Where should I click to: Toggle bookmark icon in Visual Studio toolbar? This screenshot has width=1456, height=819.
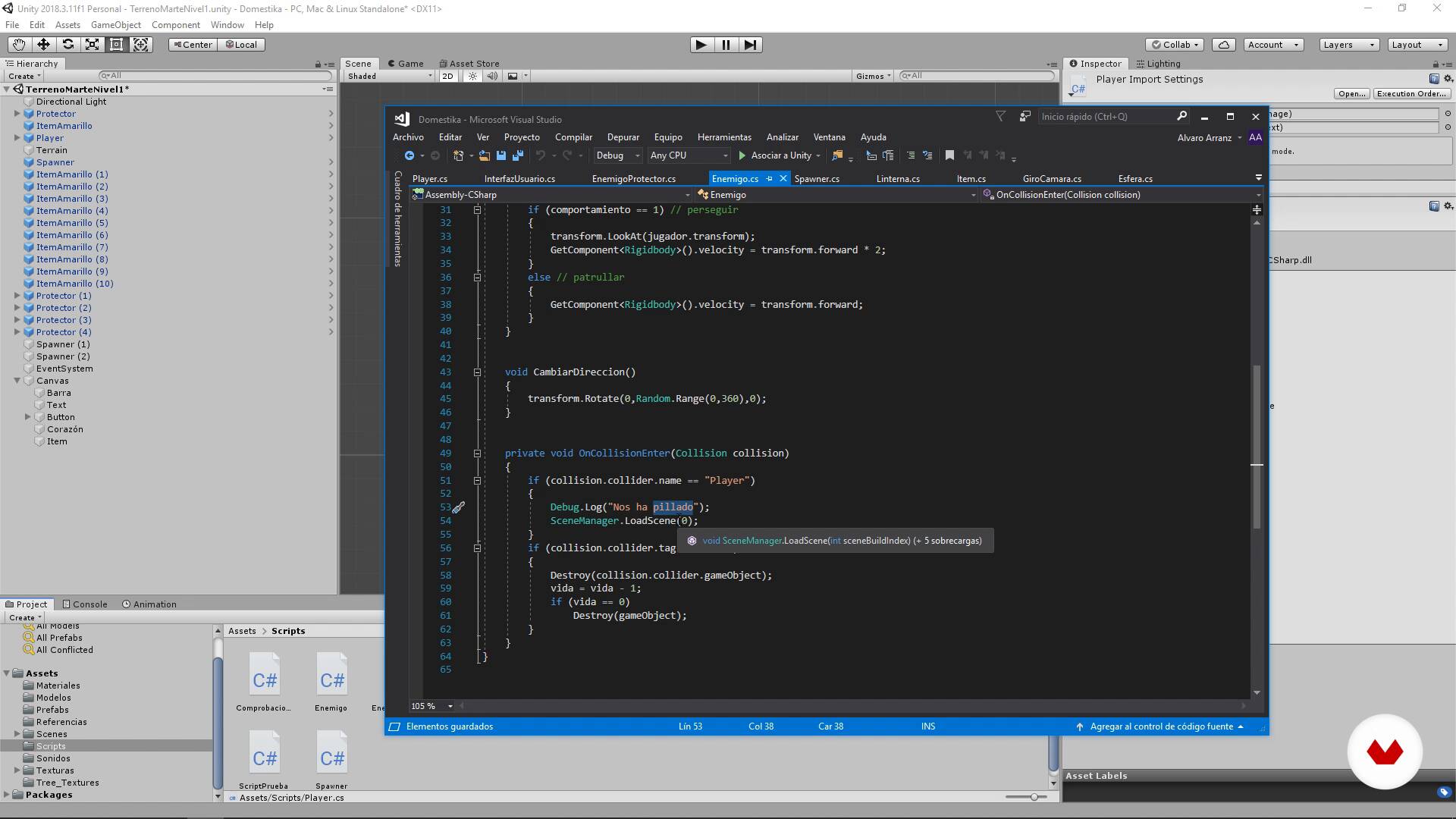[949, 155]
